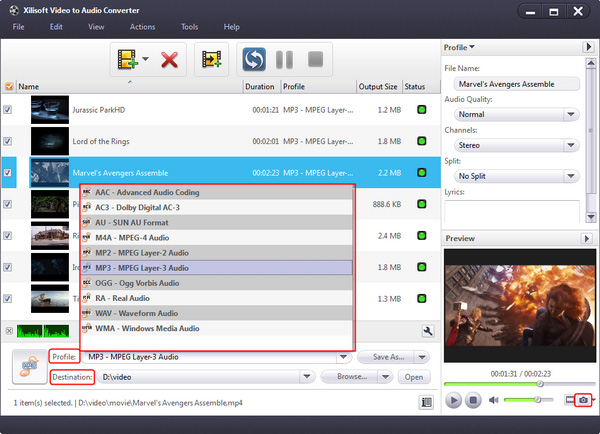Image resolution: width=600 pixels, height=434 pixels.
Task: Stop the preview playback
Action: (x=473, y=400)
